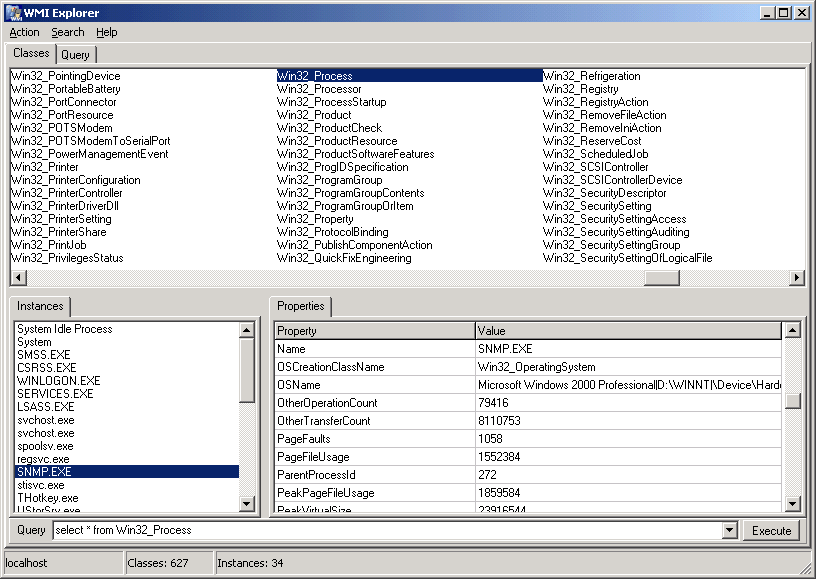Open the query history dropdown
This screenshot has width=816, height=579.
tap(729, 531)
